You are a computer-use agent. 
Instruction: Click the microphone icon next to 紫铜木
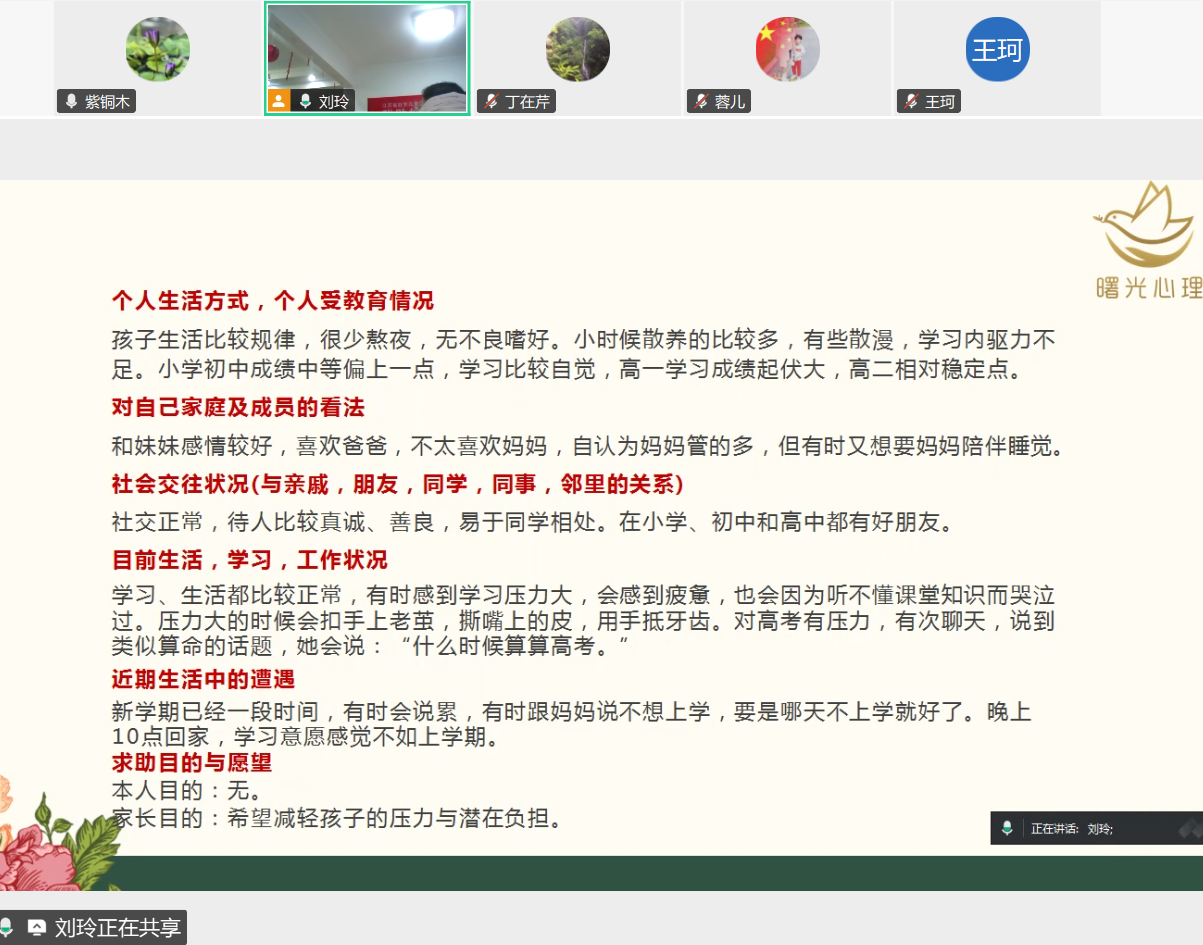pos(71,102)
